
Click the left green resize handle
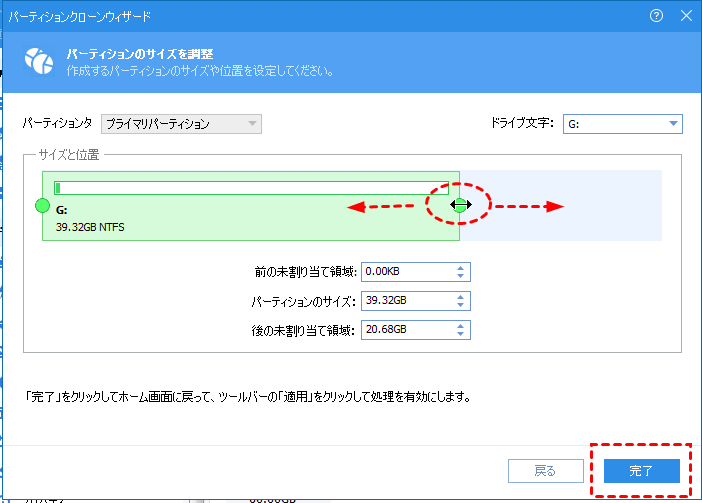tap(43, 206)
